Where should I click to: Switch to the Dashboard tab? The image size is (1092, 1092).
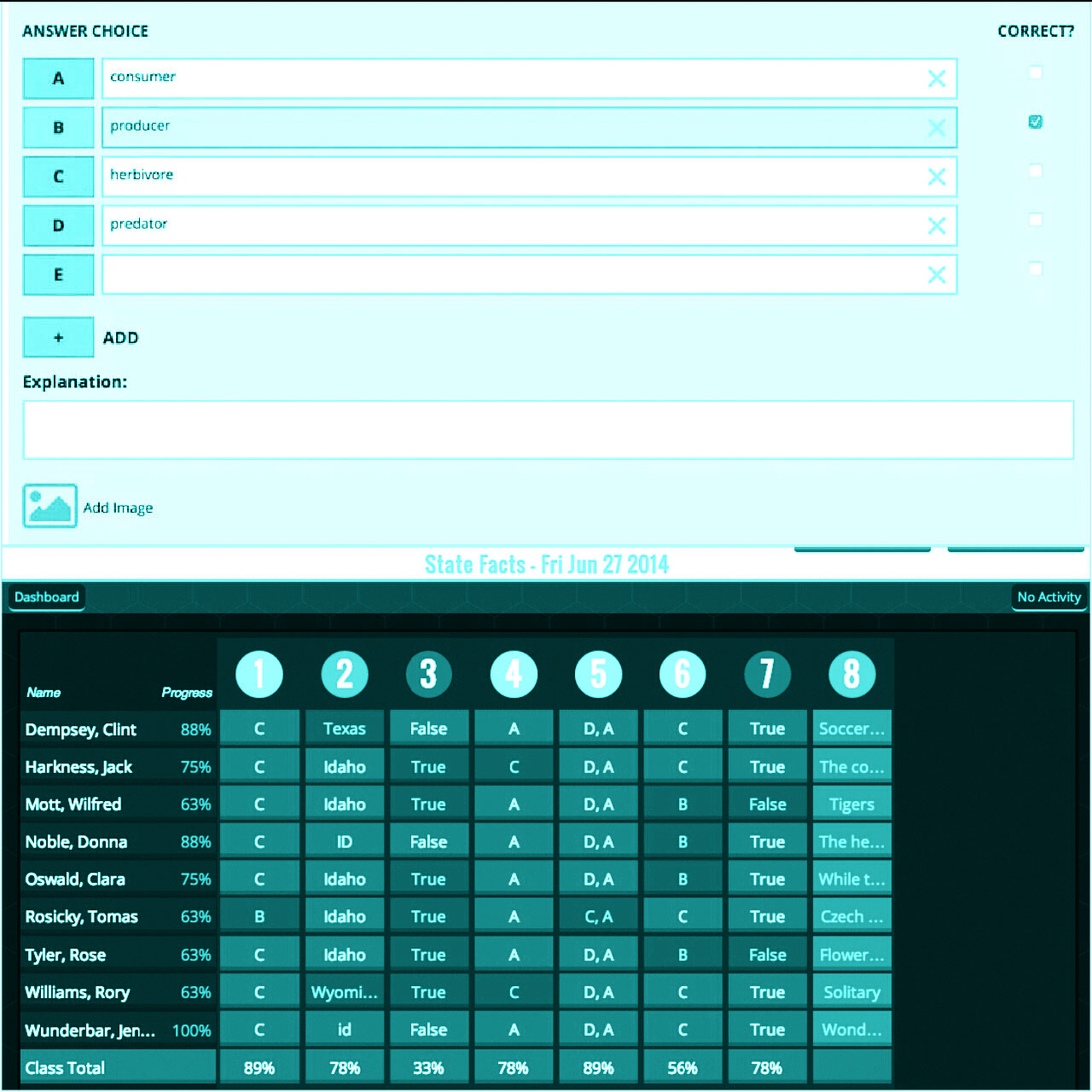pyautogui.click(x=47, y=597)
